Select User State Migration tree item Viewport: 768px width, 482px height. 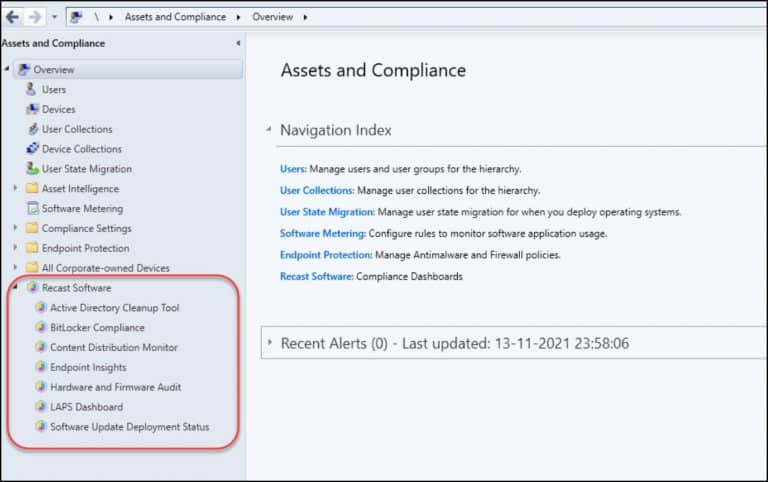click(87, 169)
